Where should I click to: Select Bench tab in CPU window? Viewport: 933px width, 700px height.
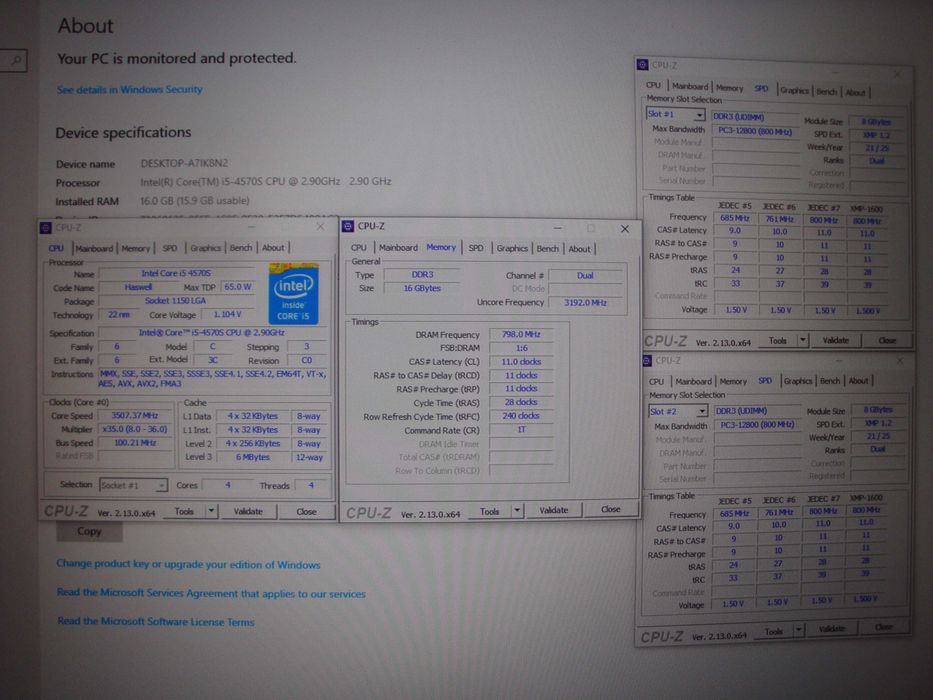(x=241, y=248)
